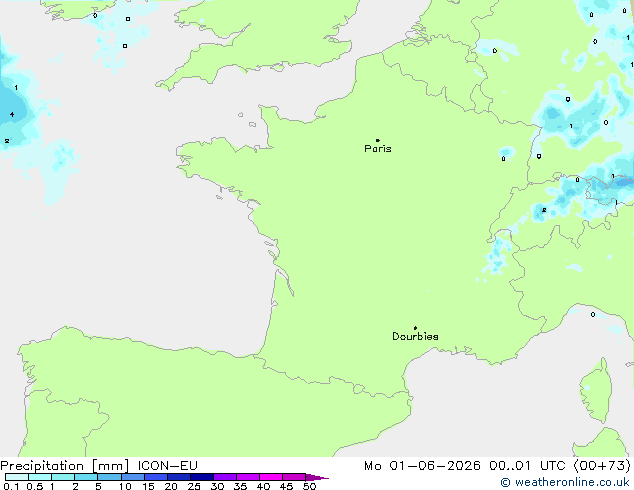Viewport: 634px width, 490px height.
Task: Click the over-50 mm arrow tip of legend
Action: 317,477
